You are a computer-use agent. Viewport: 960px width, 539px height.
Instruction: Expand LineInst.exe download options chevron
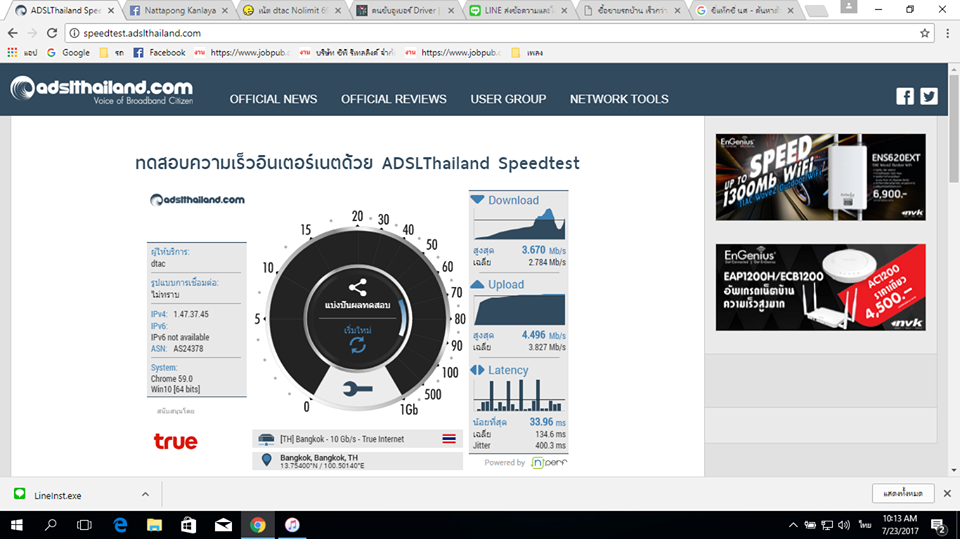coord(145,494)
